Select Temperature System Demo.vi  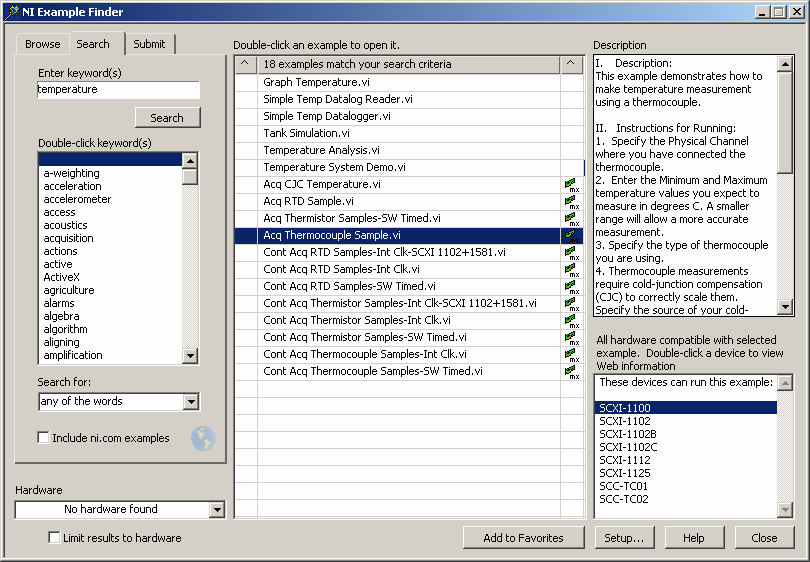point(334,167)
